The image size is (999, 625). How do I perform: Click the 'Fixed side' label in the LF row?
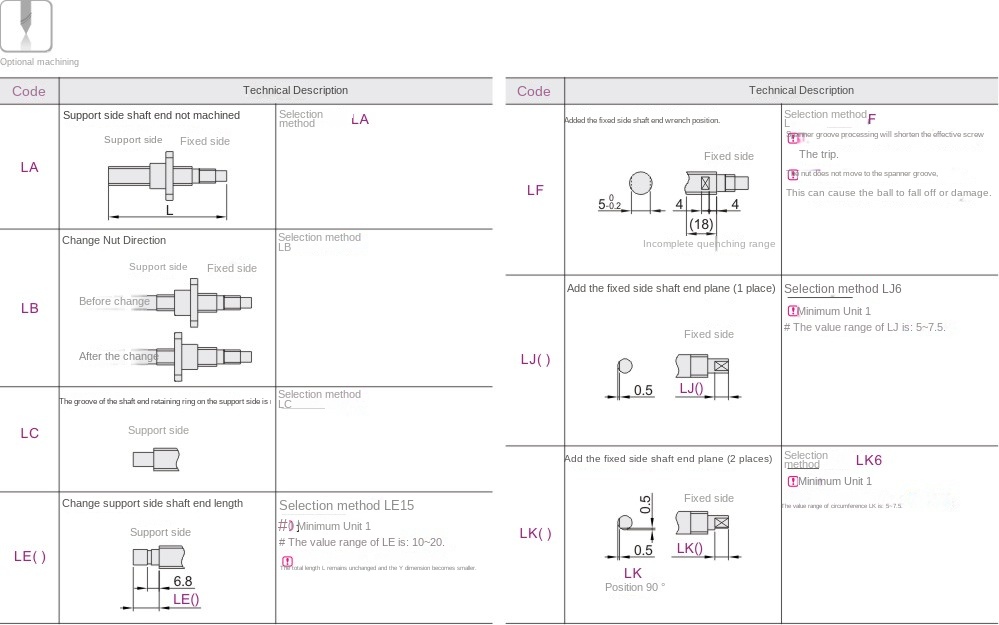pos(729,156)
